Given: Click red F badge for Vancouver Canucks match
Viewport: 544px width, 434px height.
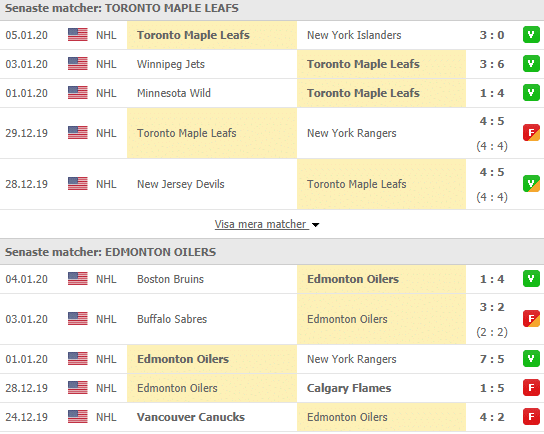Looking at the screenshot, I should [x=531, y=417].
